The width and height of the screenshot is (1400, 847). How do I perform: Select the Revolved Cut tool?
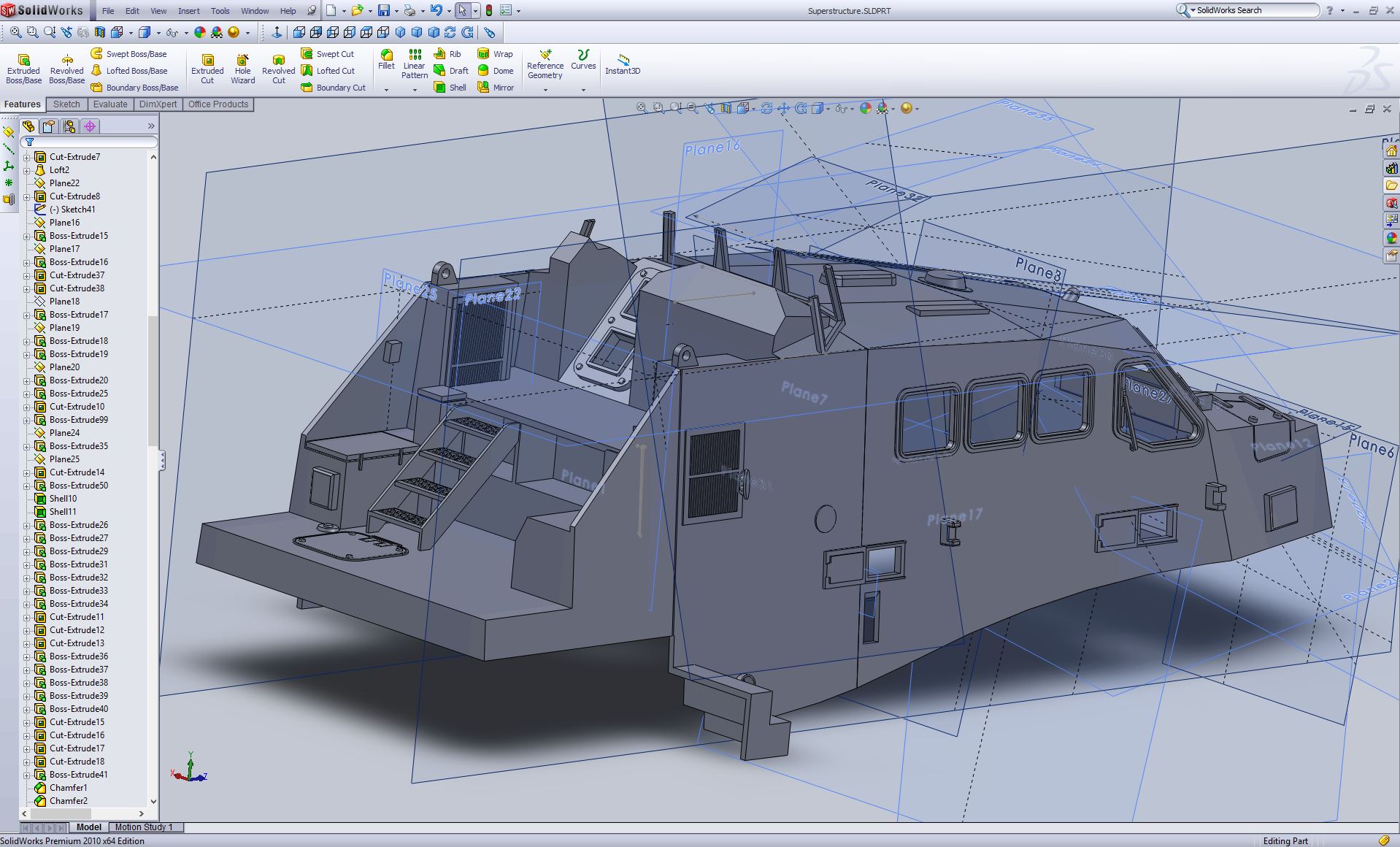click(278, 69)
